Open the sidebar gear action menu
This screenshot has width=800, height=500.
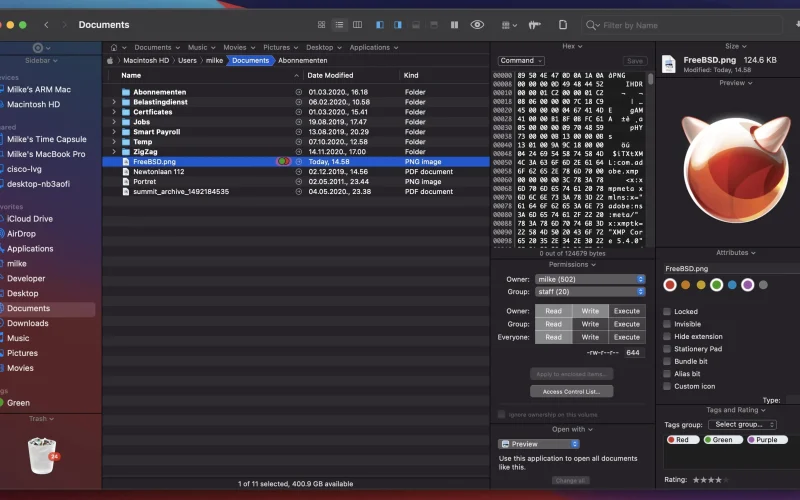point(41,48)
